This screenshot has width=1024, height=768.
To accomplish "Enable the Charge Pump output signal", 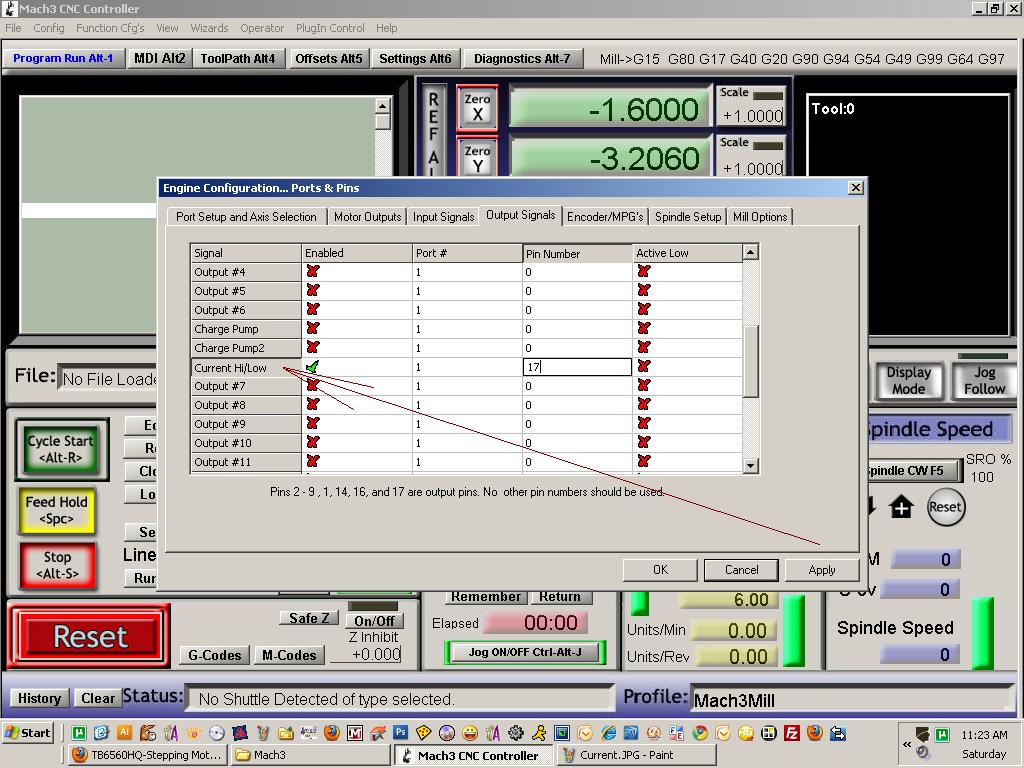I will click(313, 329).
